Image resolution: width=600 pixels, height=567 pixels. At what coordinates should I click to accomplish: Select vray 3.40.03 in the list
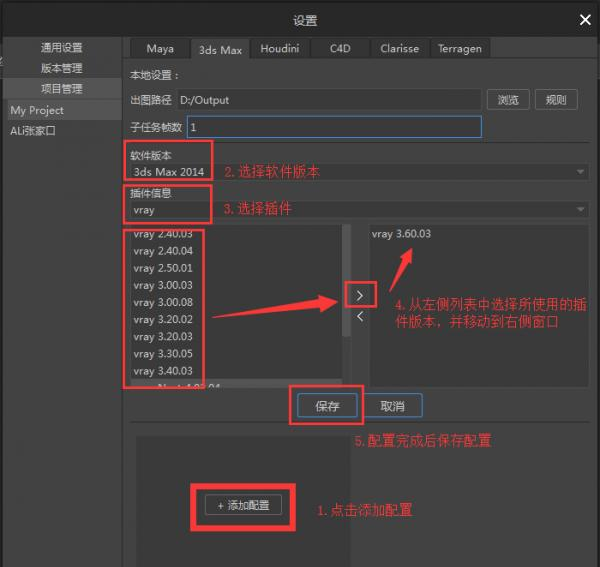tap(236, 371)
